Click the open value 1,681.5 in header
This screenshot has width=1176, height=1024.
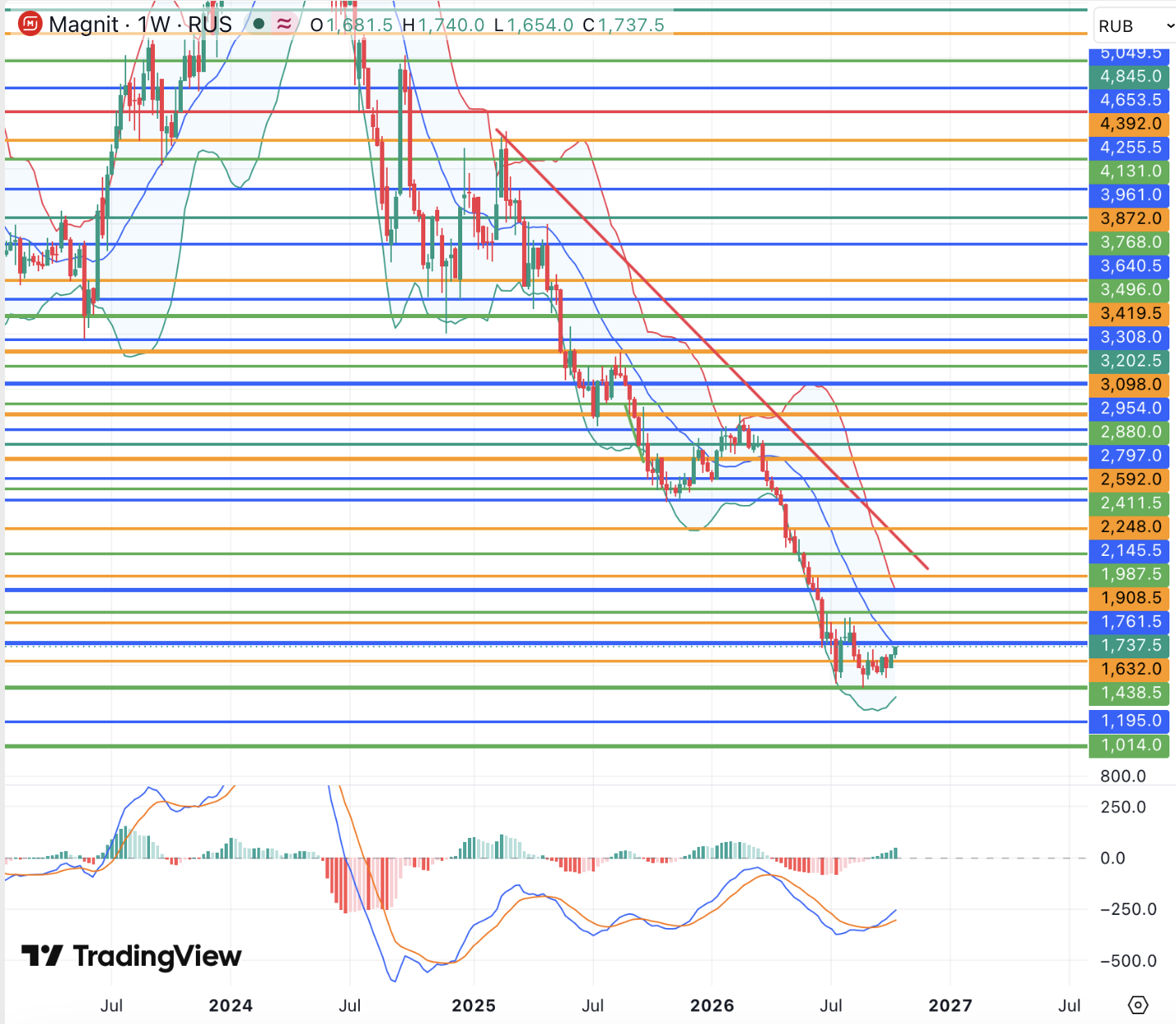tap(360, 25)
